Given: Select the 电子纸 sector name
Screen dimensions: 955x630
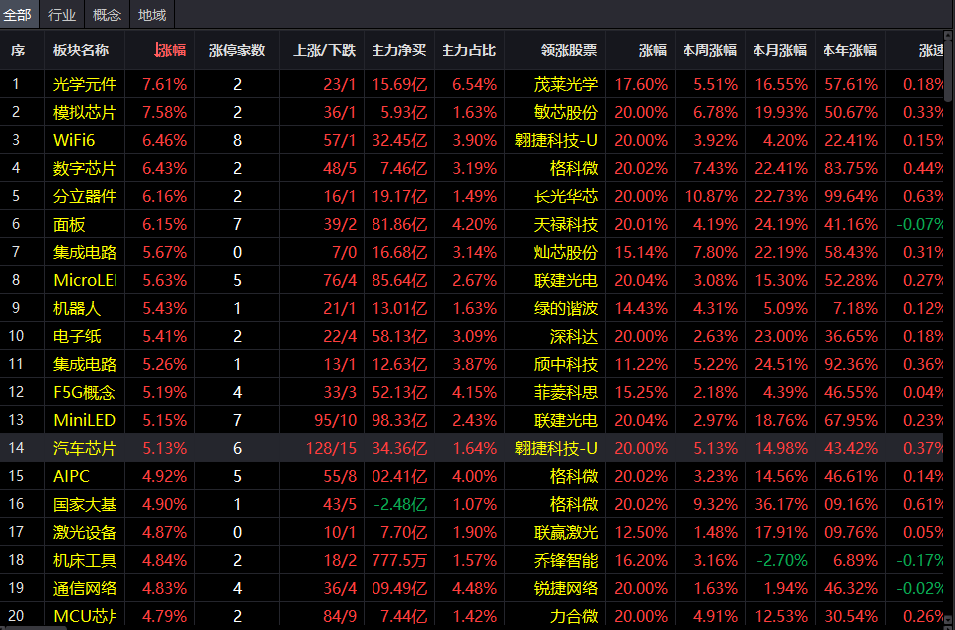Looking at the screenshot, I should coord(77,336).
